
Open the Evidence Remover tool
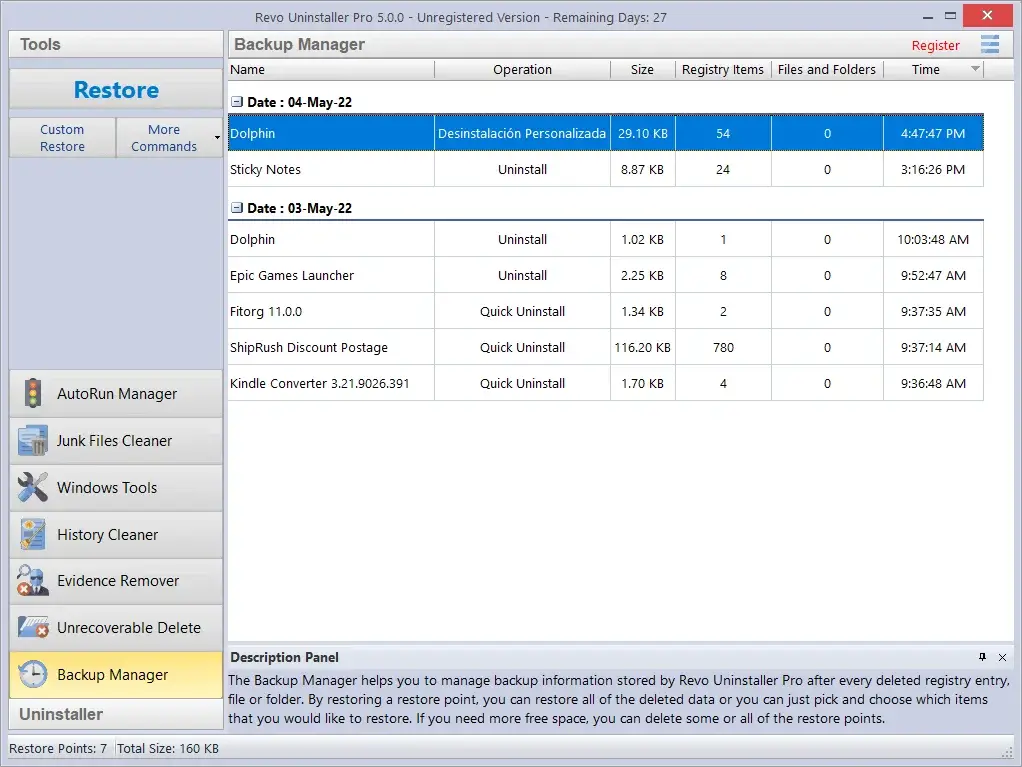[x=115, y=581]
